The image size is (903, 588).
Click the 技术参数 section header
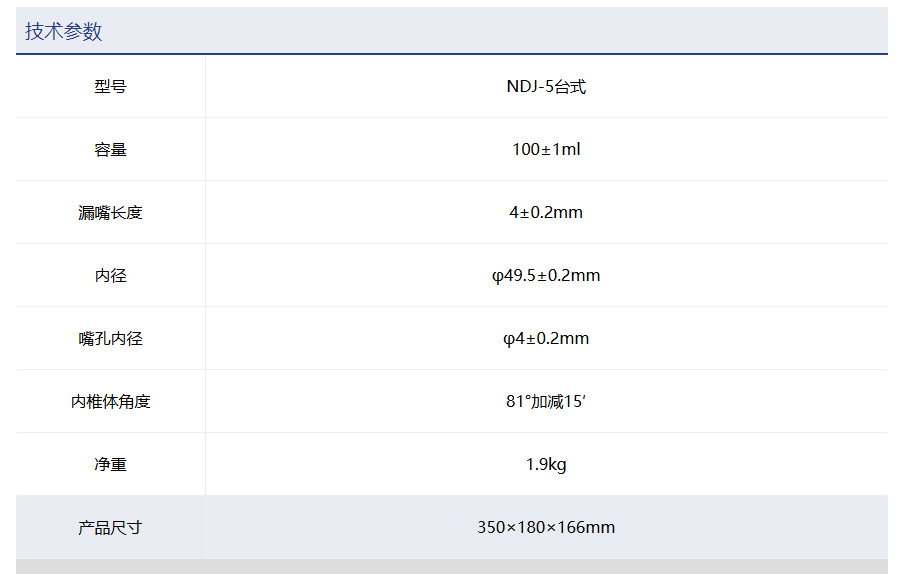[64, 32]
